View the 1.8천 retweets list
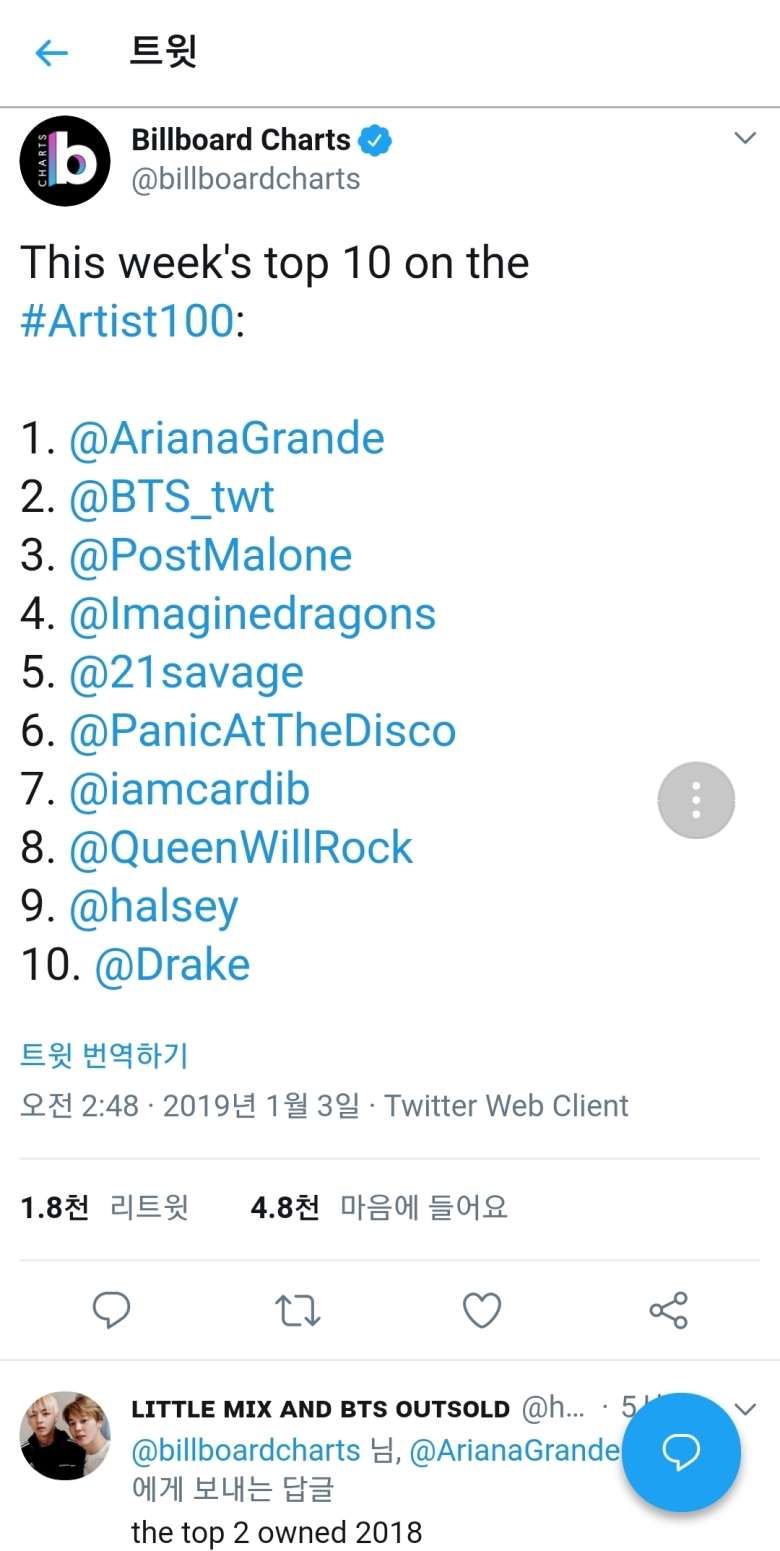The image size is (780, 1551). coord(104,1207)
